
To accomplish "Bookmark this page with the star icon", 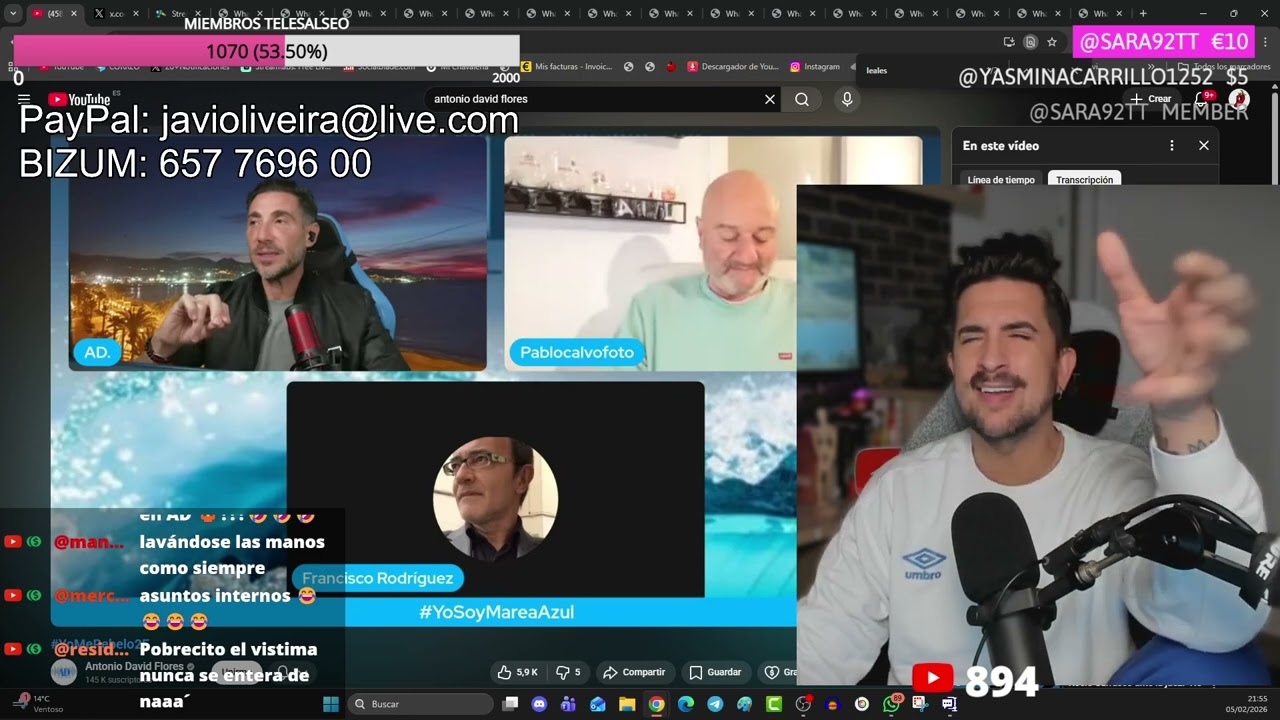I will click(x=1052, y=42).
